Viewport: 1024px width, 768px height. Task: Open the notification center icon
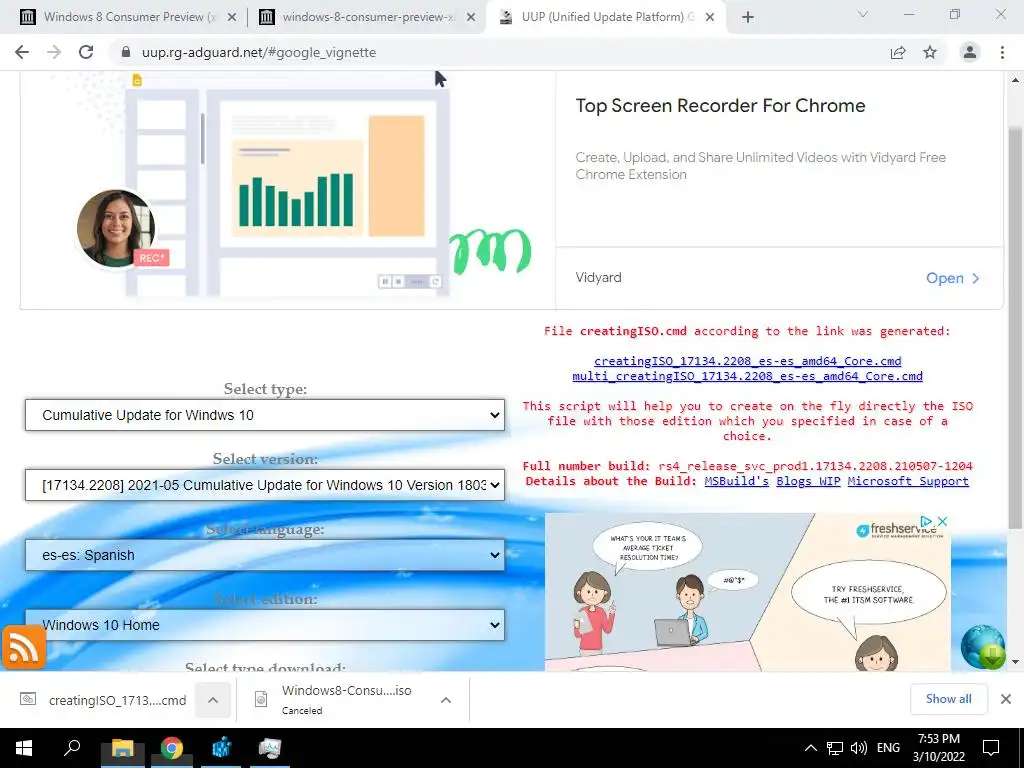pos(991,748)
